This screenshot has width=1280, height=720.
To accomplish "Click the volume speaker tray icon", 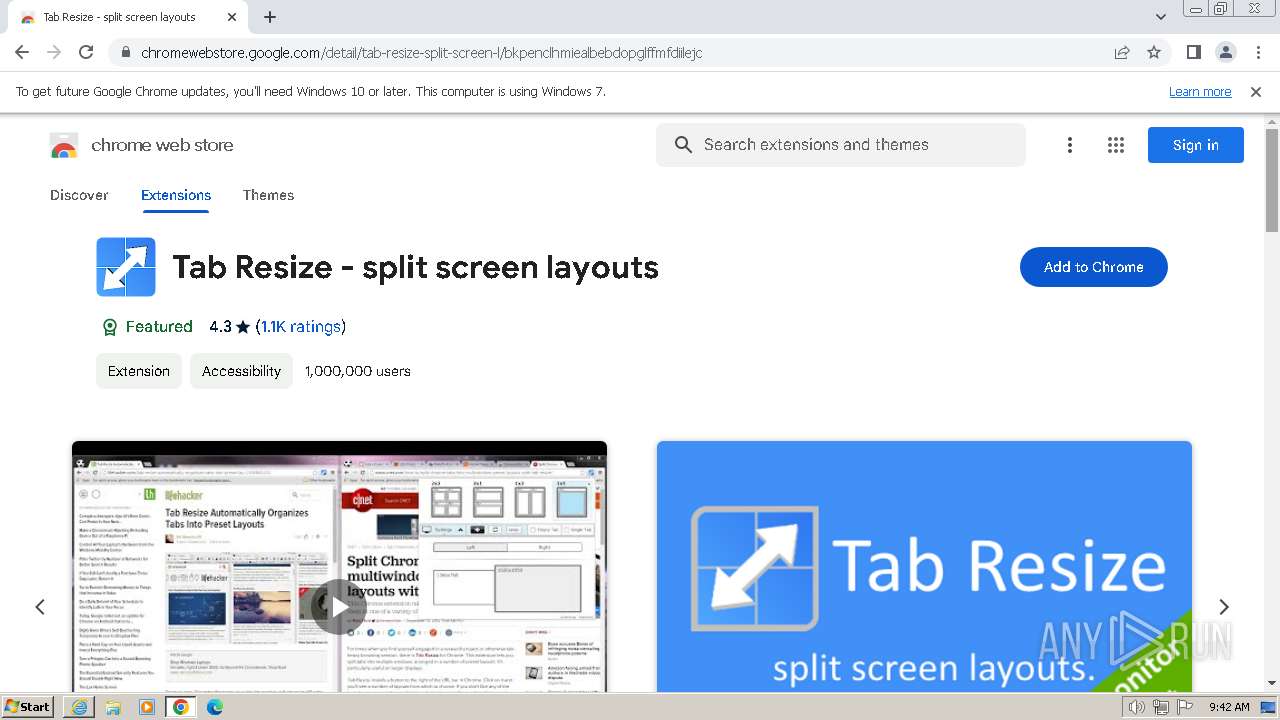I will click(1137, 707).
